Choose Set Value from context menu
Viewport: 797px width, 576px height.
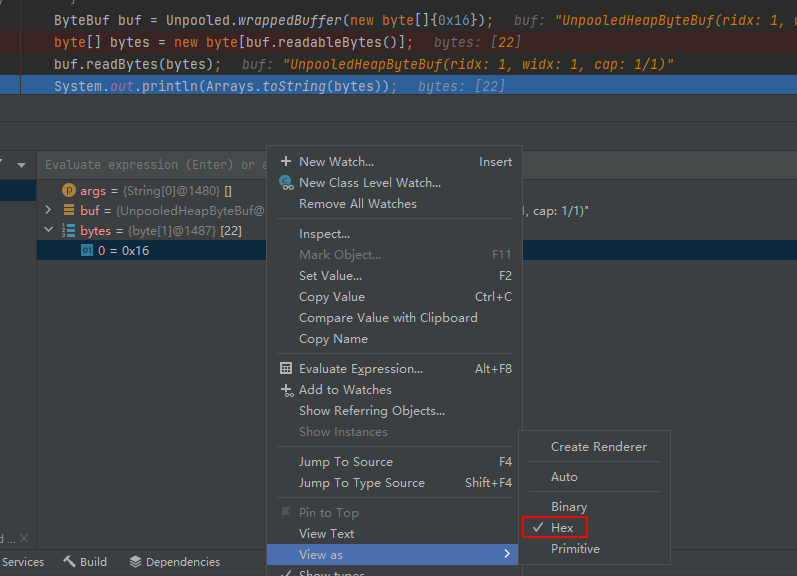pos(330,275)
